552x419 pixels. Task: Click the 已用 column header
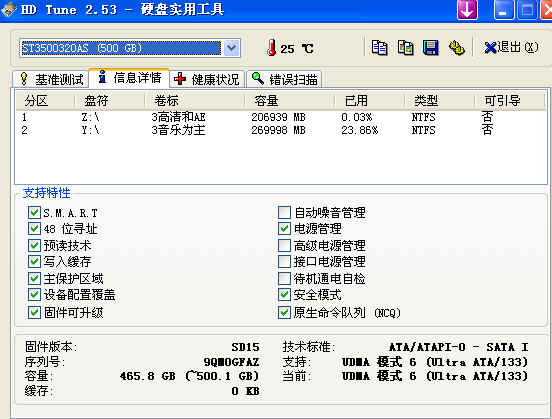[369, 101]
